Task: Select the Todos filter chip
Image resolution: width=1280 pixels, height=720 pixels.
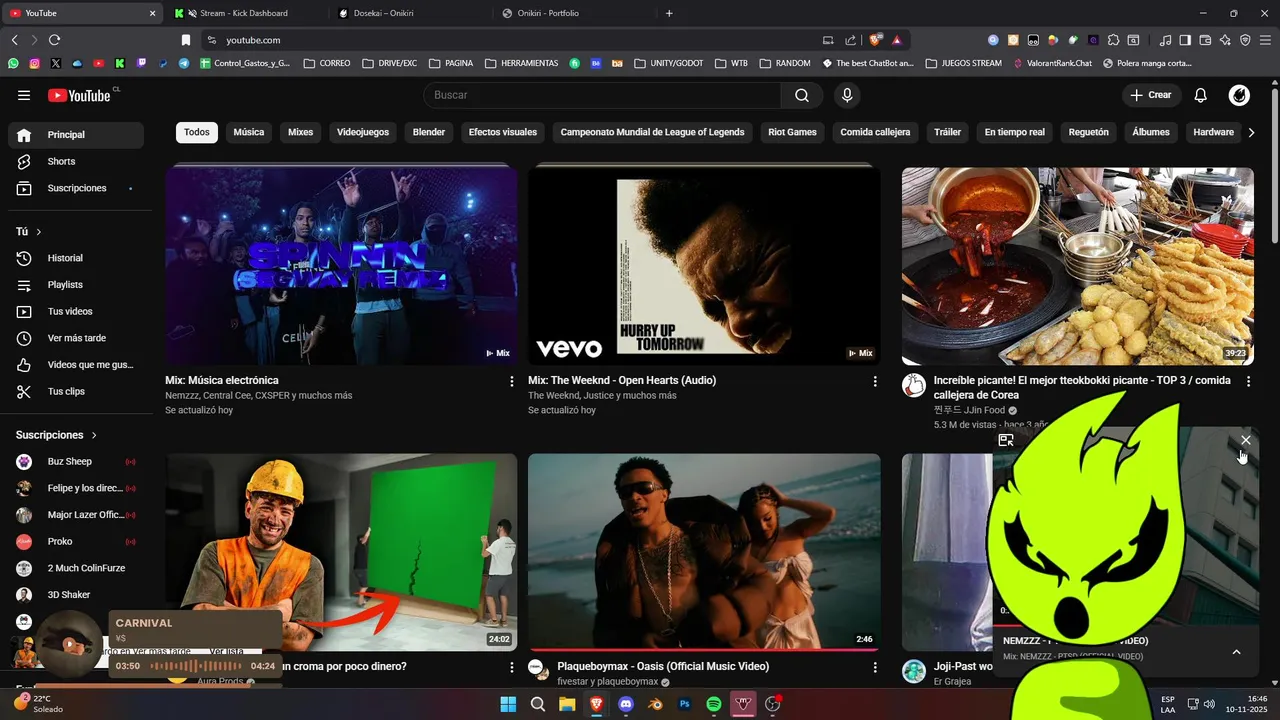Action: pyautogui.click(x=197, y=132)
